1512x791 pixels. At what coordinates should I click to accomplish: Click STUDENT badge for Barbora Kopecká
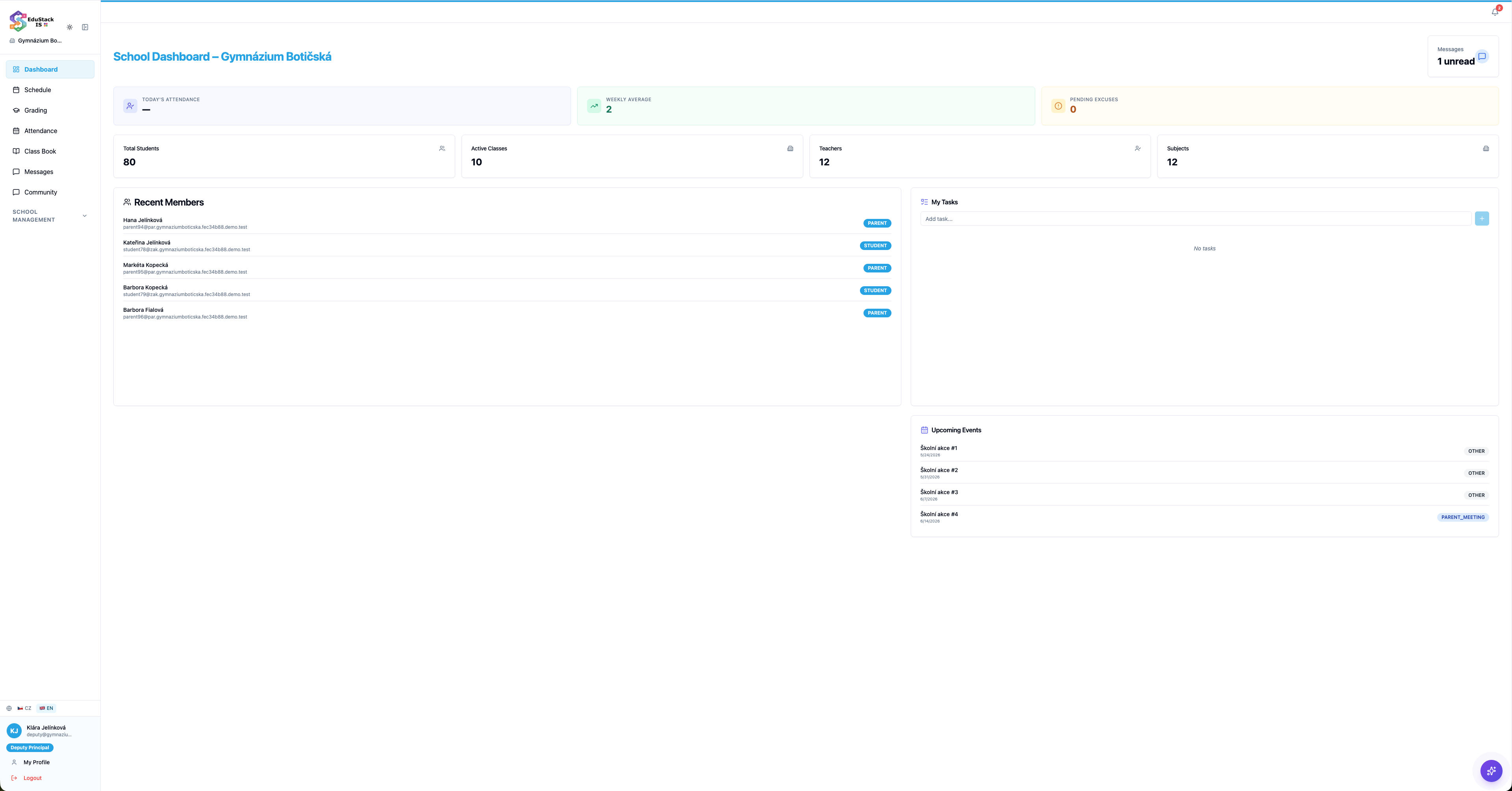875,291
